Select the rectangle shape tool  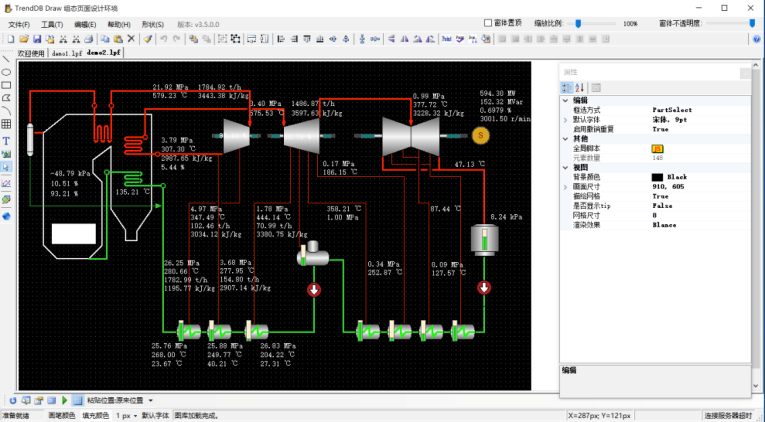6,85
